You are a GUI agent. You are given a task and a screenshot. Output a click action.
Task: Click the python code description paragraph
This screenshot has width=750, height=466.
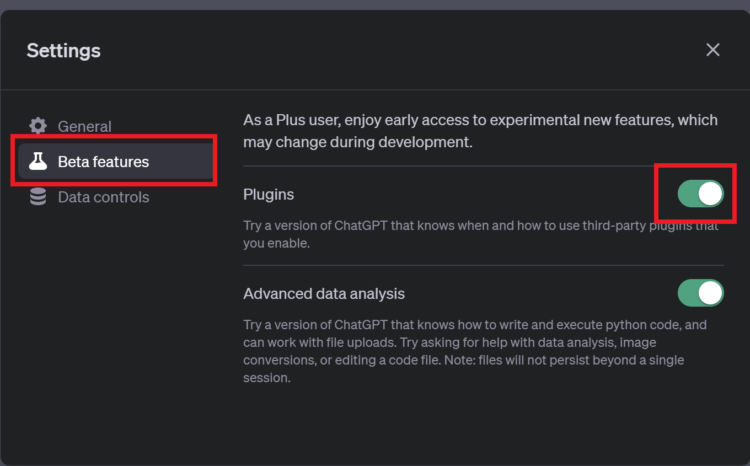click(x=474, y=351)
